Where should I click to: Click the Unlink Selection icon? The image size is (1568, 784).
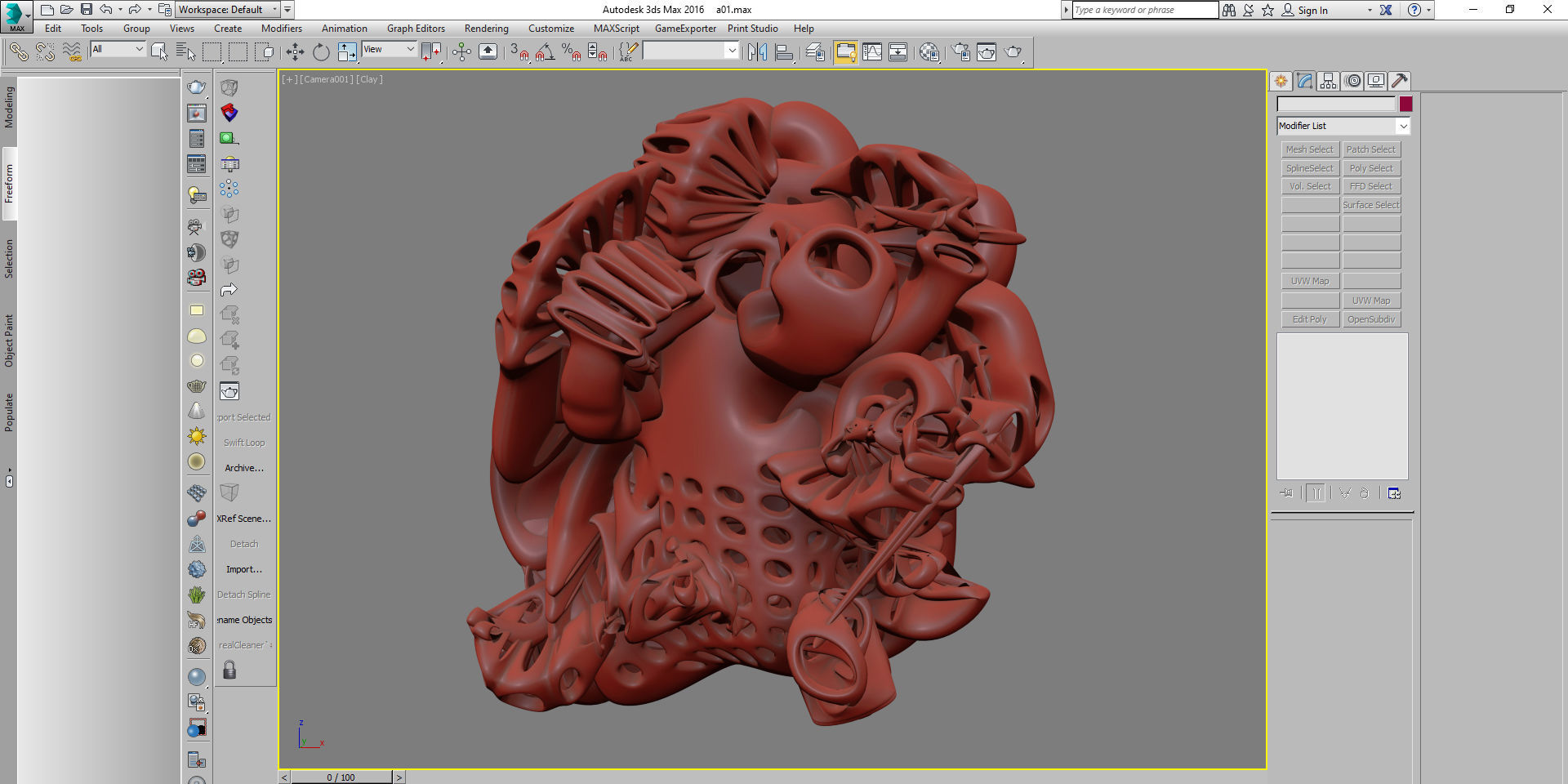pos(45,52)
